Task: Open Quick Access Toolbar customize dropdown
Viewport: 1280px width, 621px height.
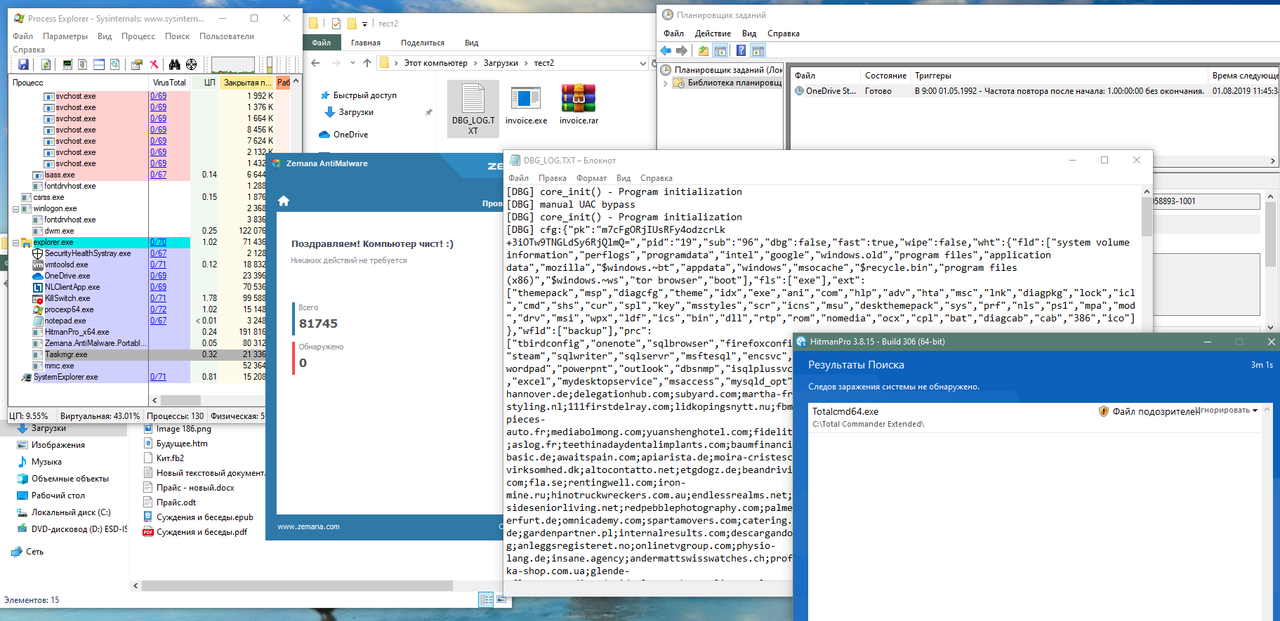Action: (x=364, y=24)
